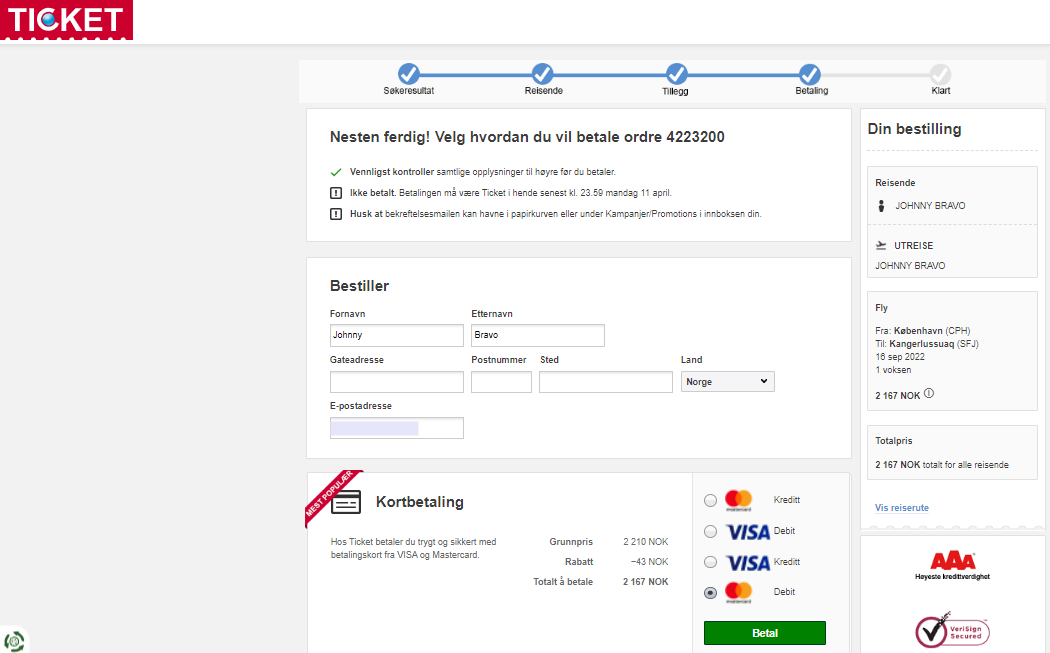Click Til: Kangerlussuaq (SFJ) text

(x=927, y=344)
